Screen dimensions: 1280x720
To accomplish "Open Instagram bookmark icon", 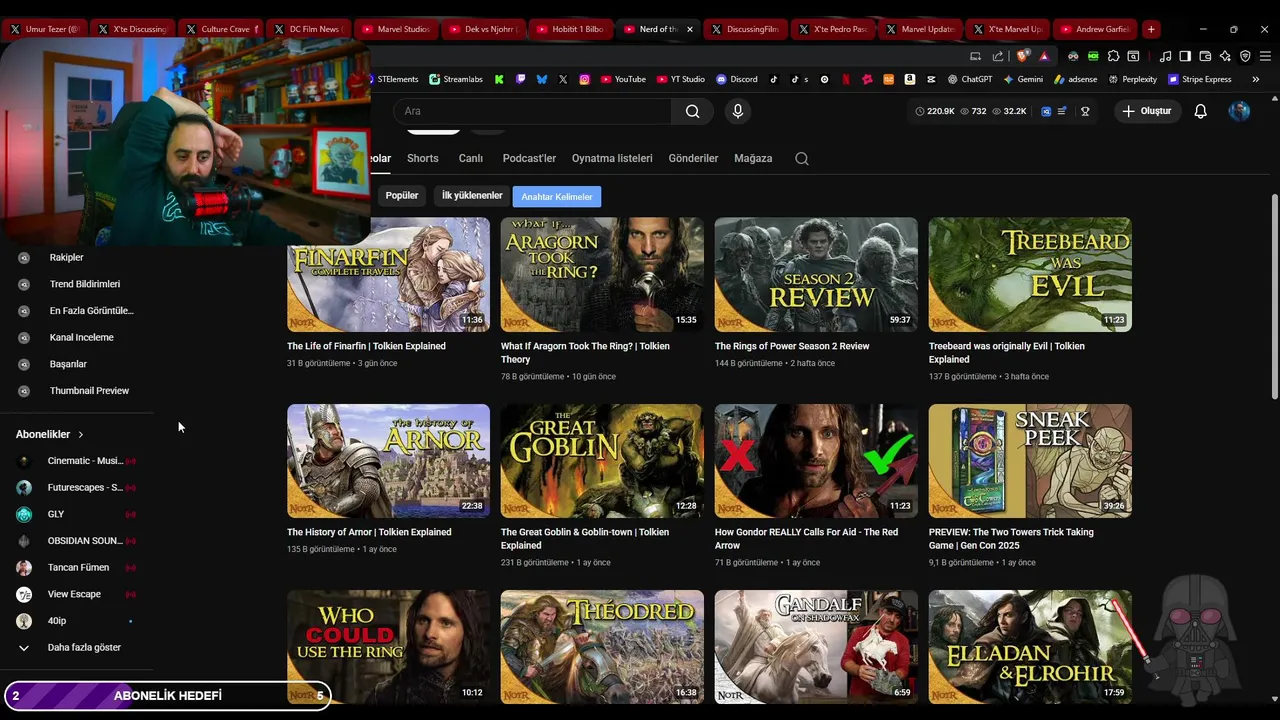I will coord(585,79).
